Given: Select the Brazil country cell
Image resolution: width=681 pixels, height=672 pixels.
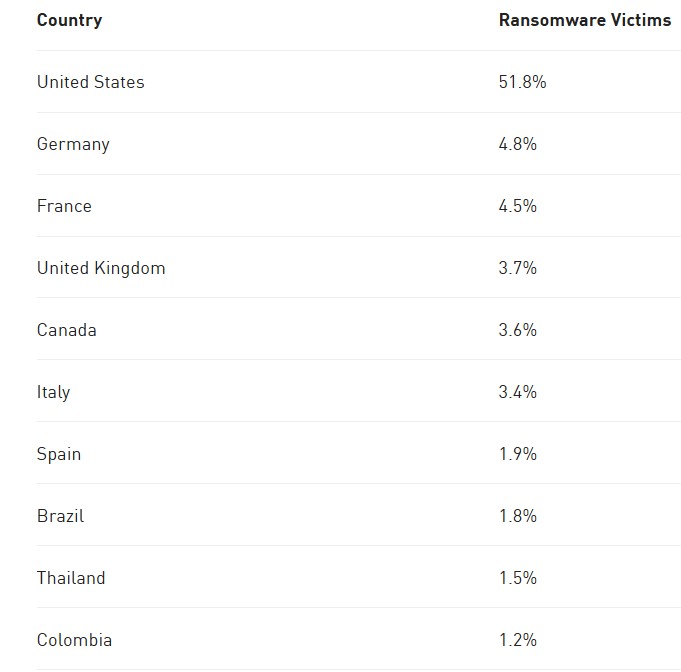Looking at the screenshot, I should coord(60,516).
